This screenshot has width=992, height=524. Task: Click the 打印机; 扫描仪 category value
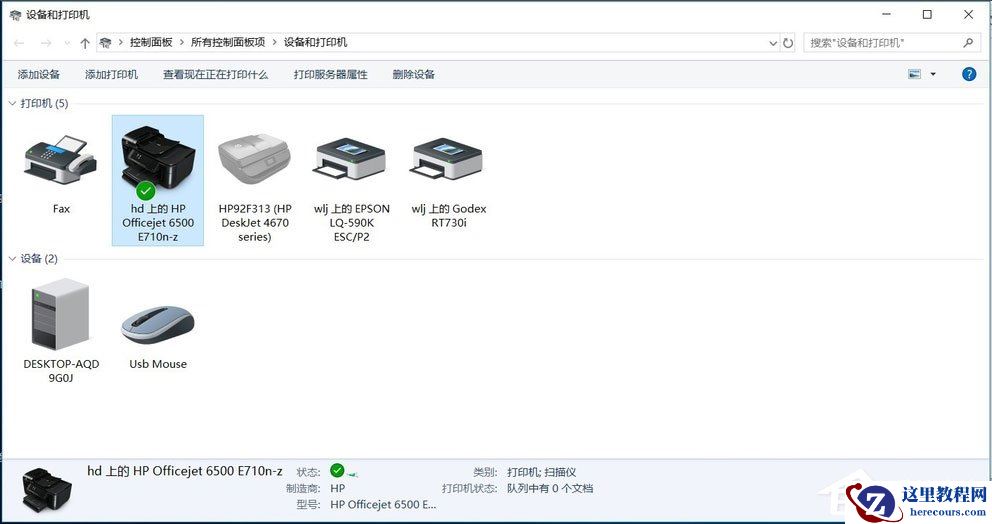[x=542, y=472]
